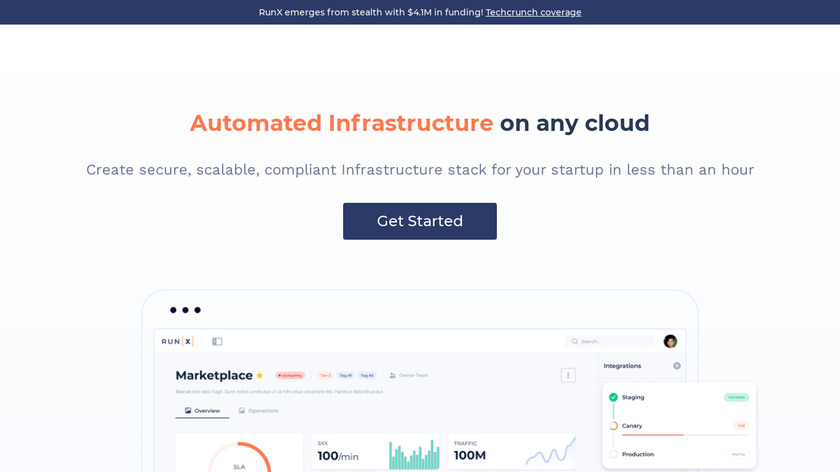The height and width of the screenshot is (472, 840).
Task: Click the Integrations heading text
Action: (622, 366)
